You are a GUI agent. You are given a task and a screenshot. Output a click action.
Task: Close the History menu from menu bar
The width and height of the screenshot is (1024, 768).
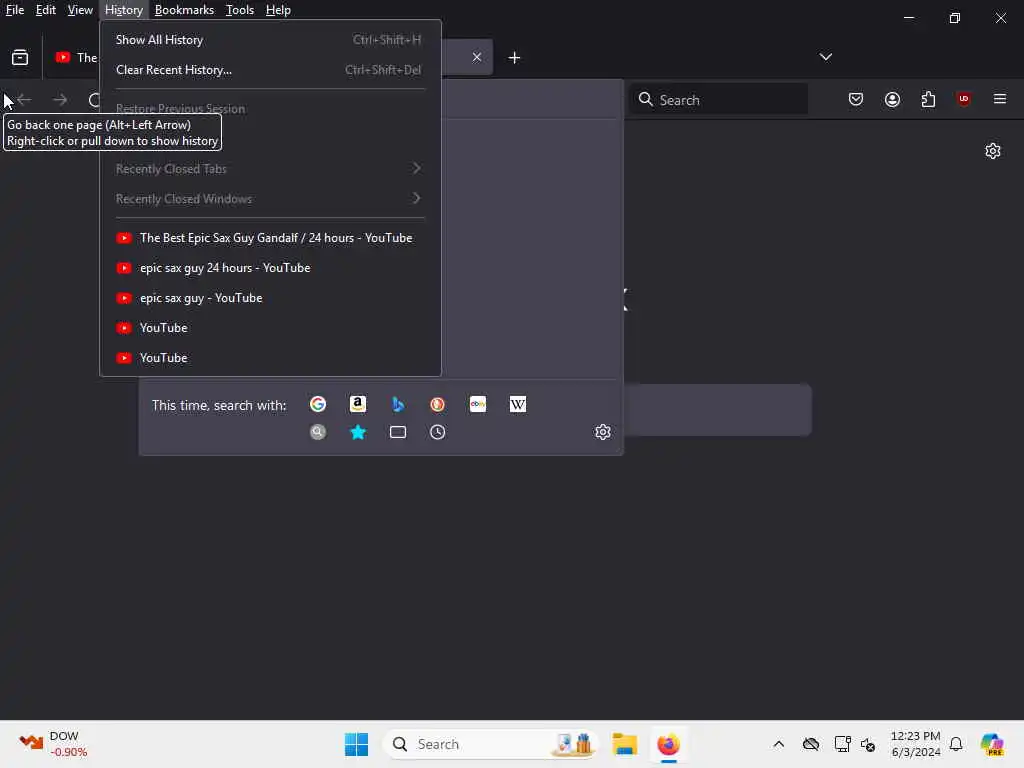click(x=123, y=10)
